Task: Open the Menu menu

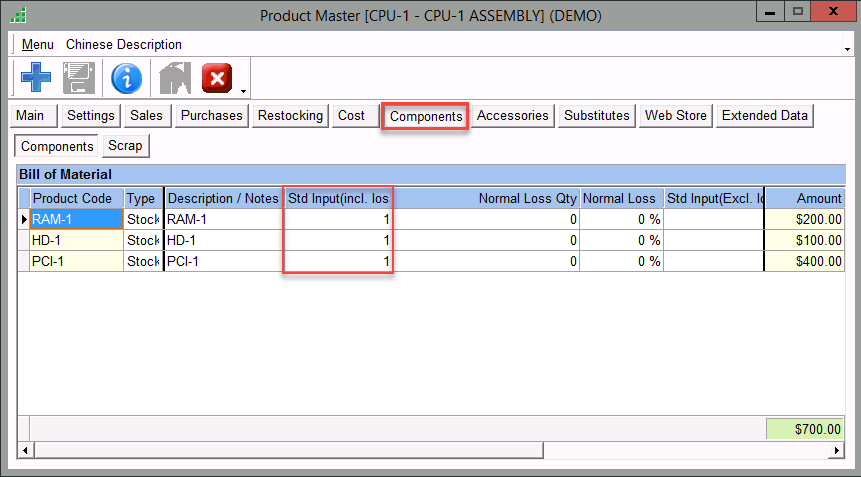Action: [x=38, y=45]
